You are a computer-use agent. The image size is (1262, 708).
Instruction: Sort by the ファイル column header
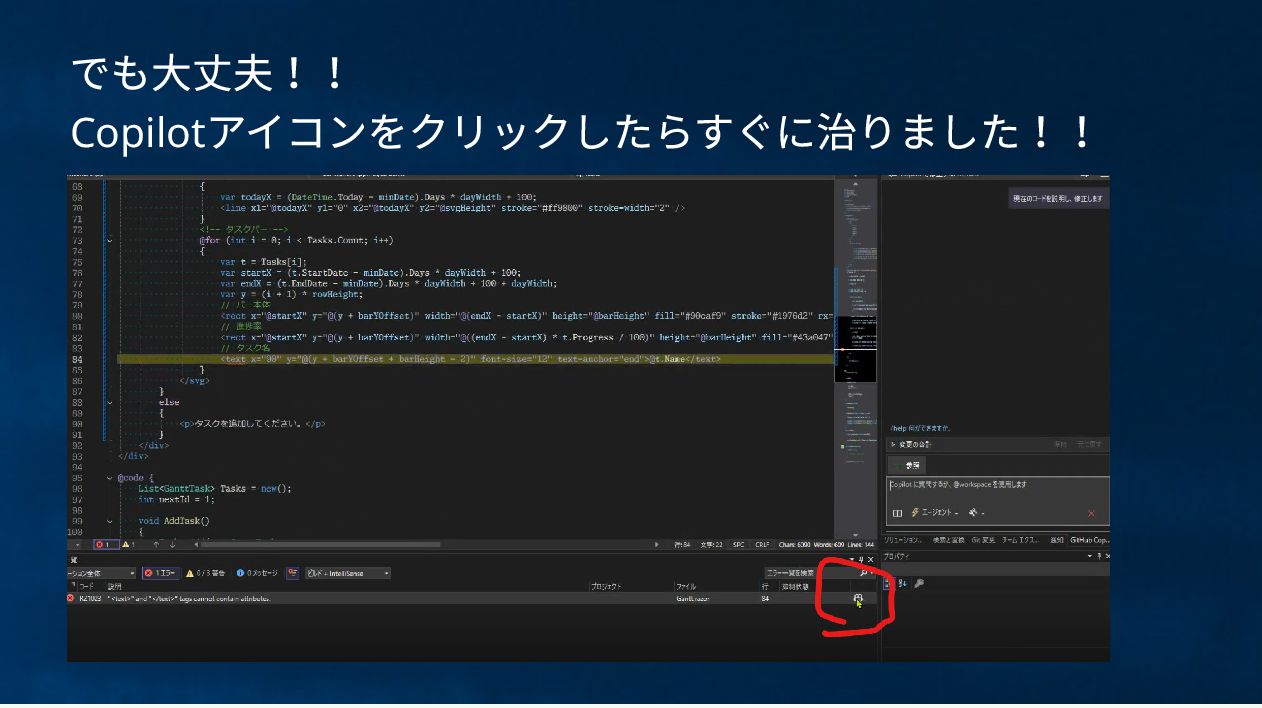click(685, 586)
